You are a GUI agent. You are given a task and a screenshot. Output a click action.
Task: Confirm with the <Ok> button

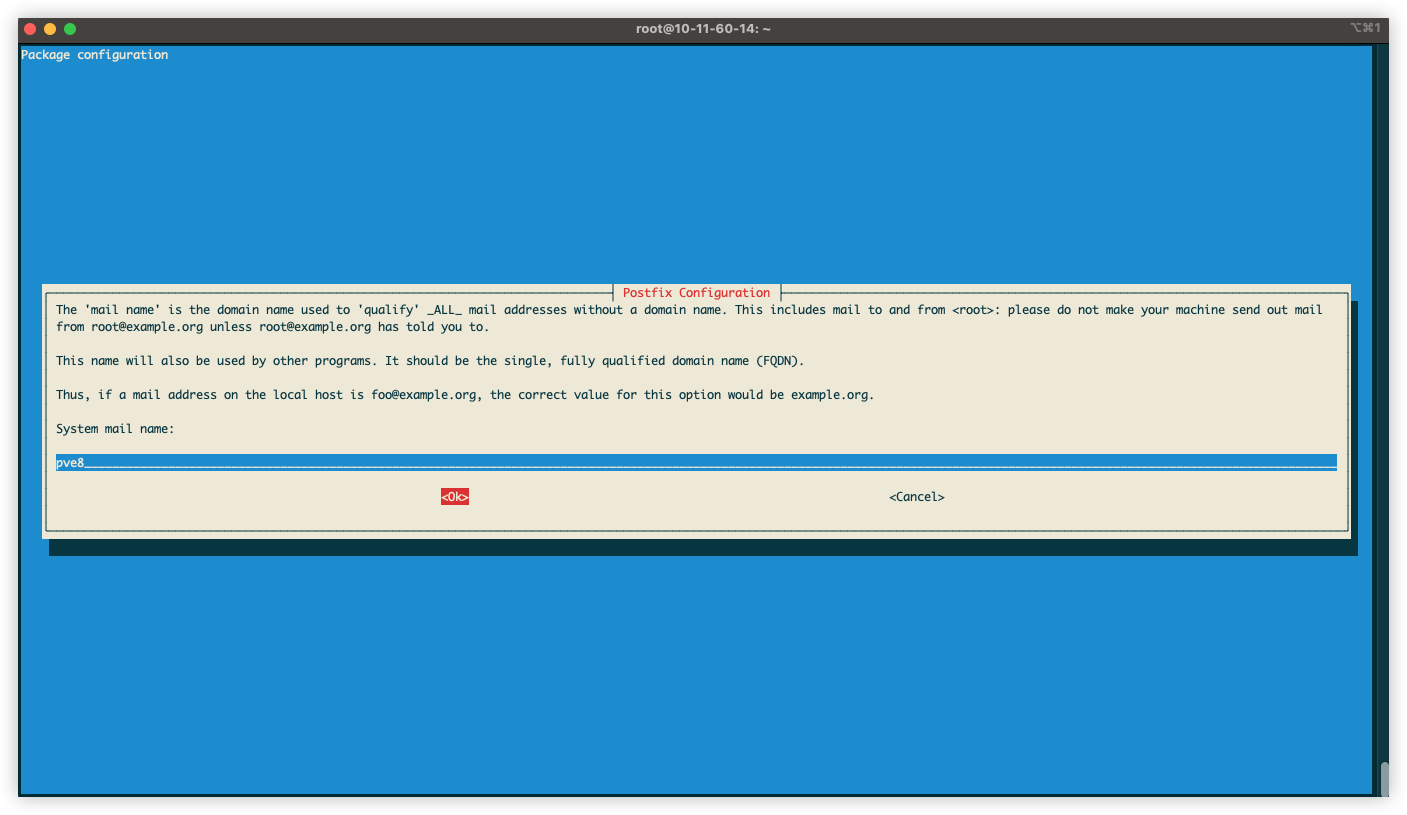455,497
